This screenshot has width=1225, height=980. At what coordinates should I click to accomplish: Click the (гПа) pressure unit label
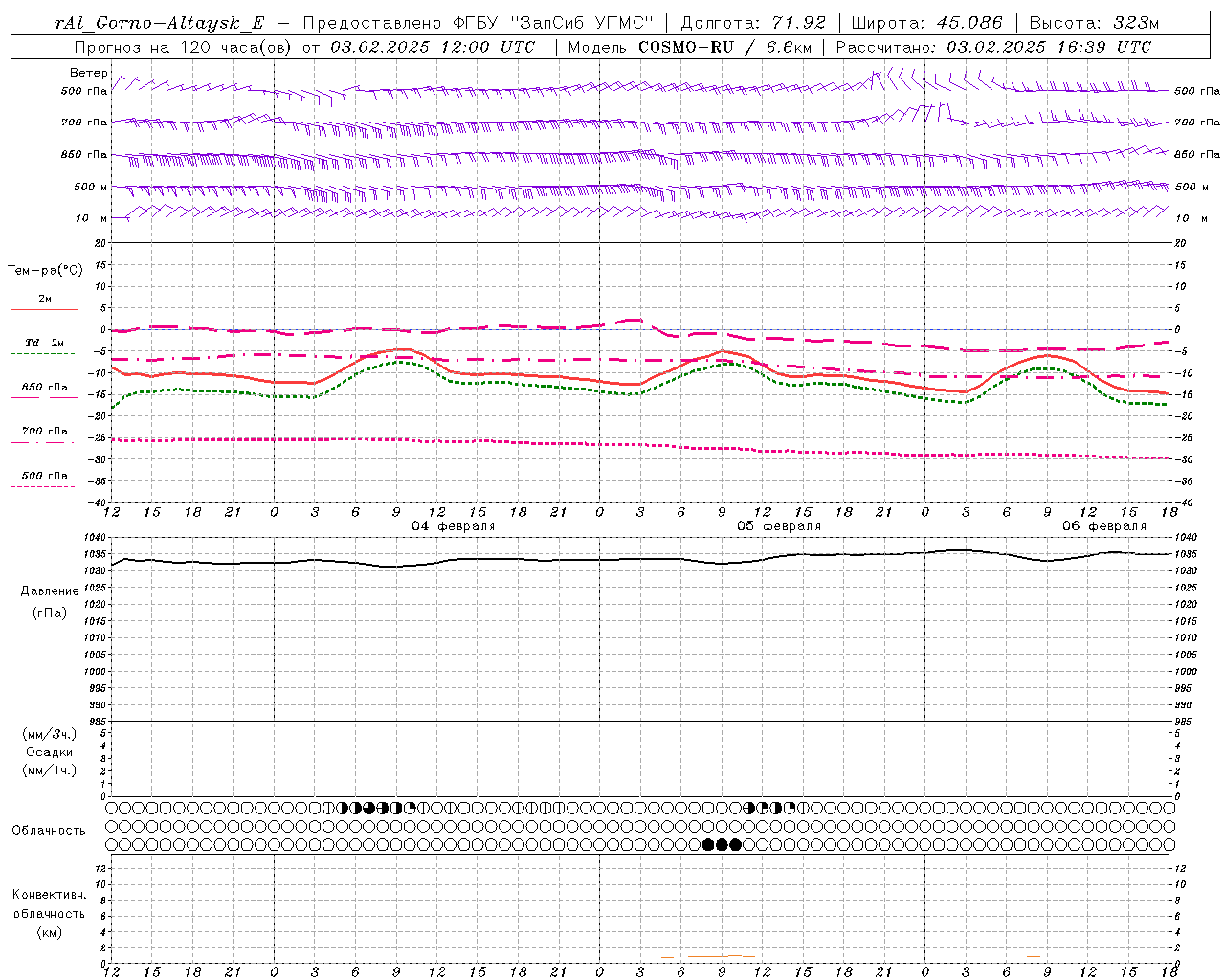pos(50,612)
